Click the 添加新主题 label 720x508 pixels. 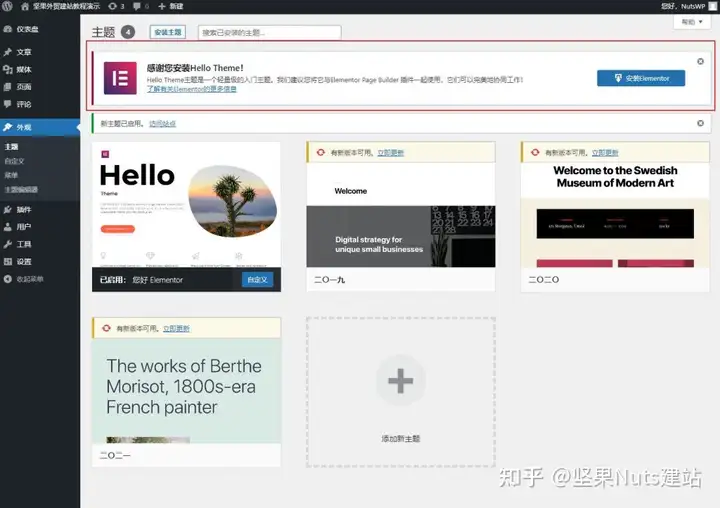(400, 439)
